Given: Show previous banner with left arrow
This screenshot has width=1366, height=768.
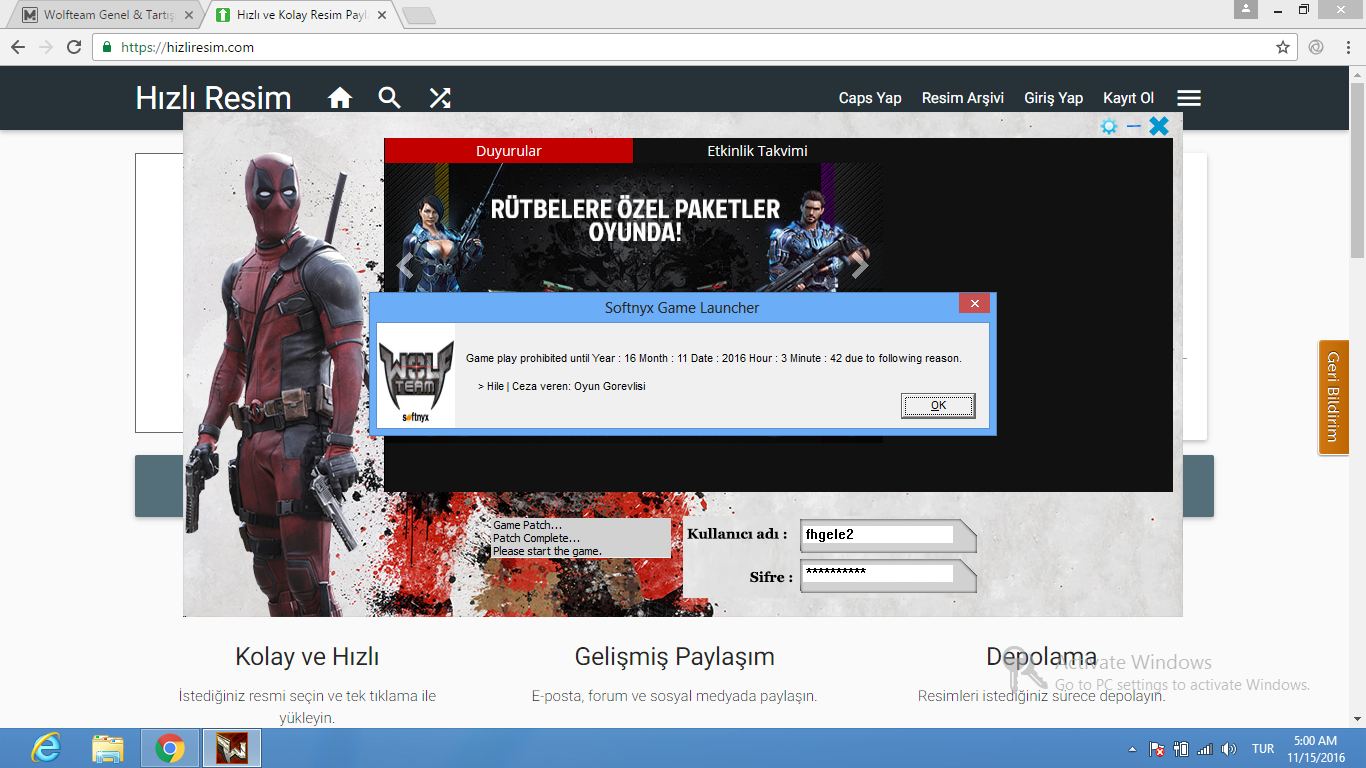Looking at the screenshot, I should pos(405,267).
